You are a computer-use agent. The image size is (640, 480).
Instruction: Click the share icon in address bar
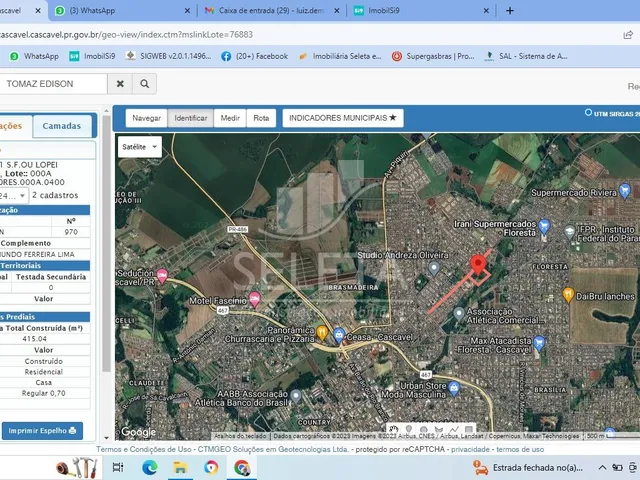628,35
